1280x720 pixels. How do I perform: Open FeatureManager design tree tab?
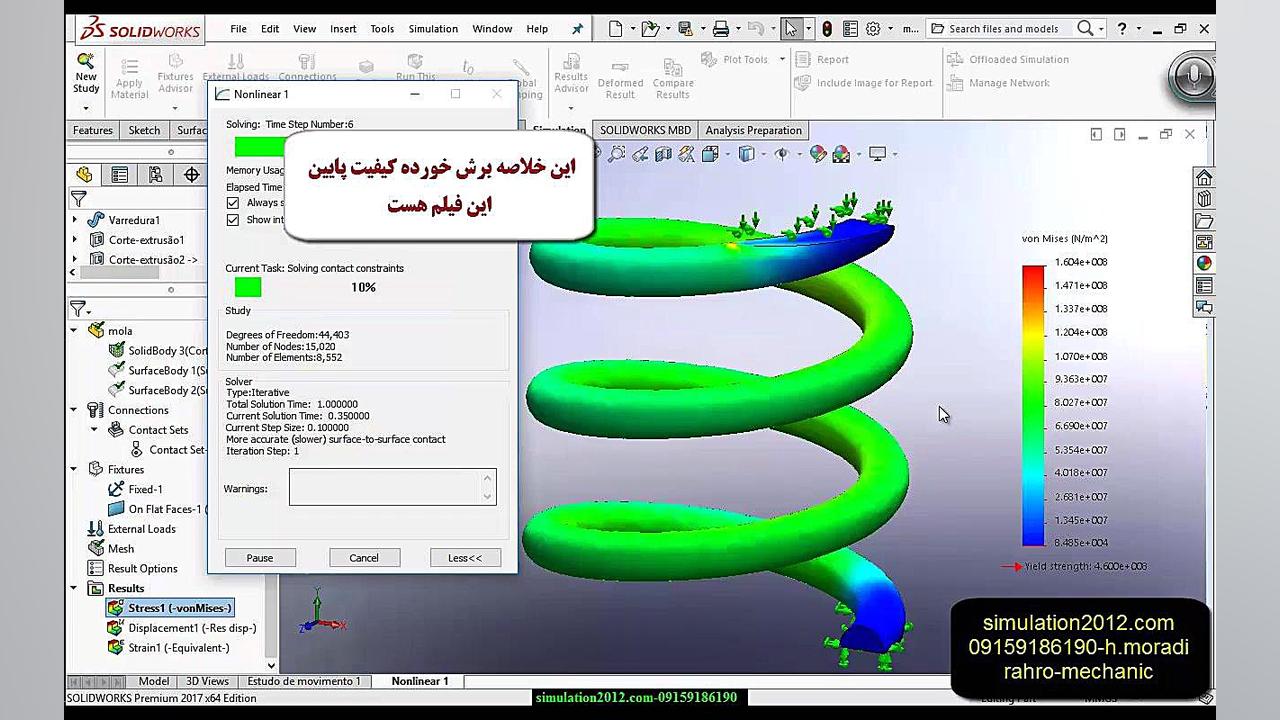pyautogui.click(x=84, y=175)
